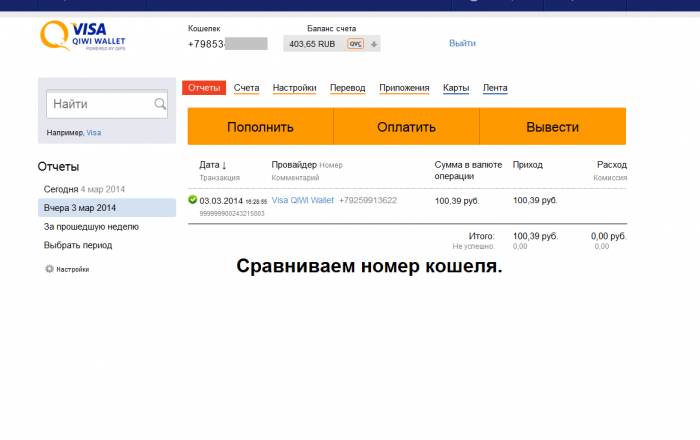Click into the Найти search field
Image resolution: width=700 pixels, height=440 pixels.
pos(100,104)
